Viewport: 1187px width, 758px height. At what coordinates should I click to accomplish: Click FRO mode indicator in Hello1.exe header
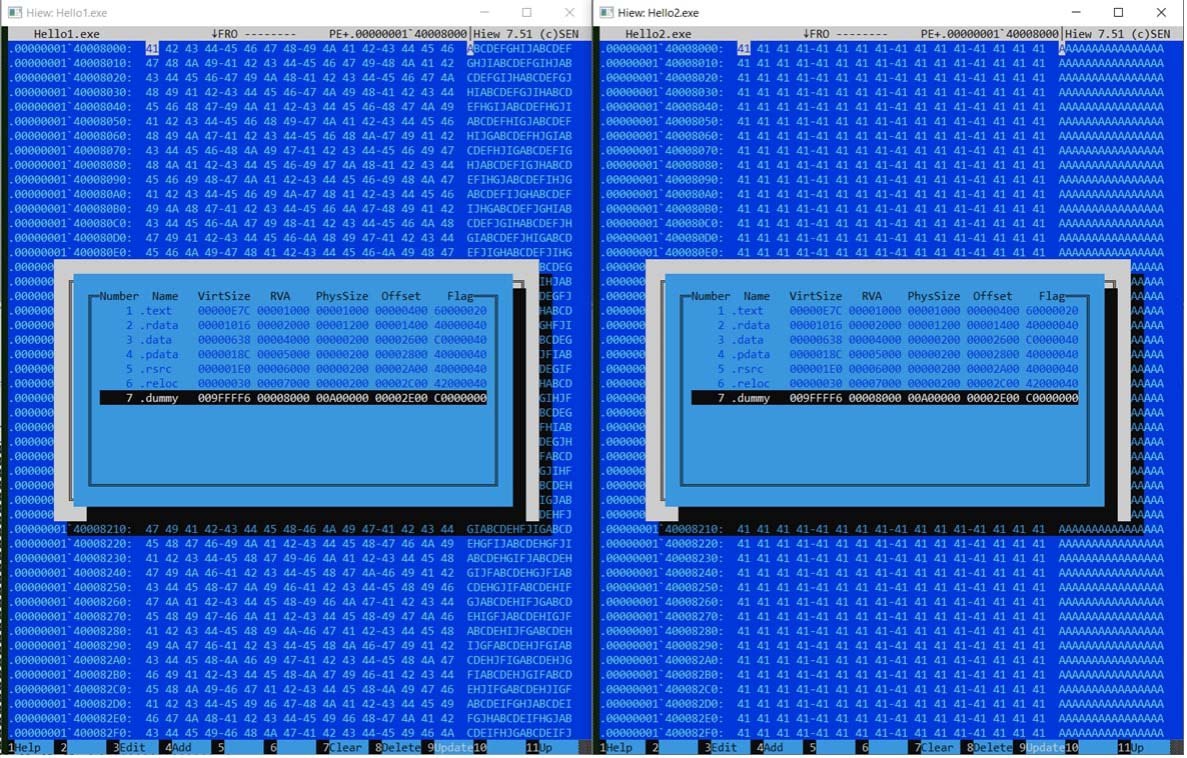pyautogui.click(x=224, y=34)
